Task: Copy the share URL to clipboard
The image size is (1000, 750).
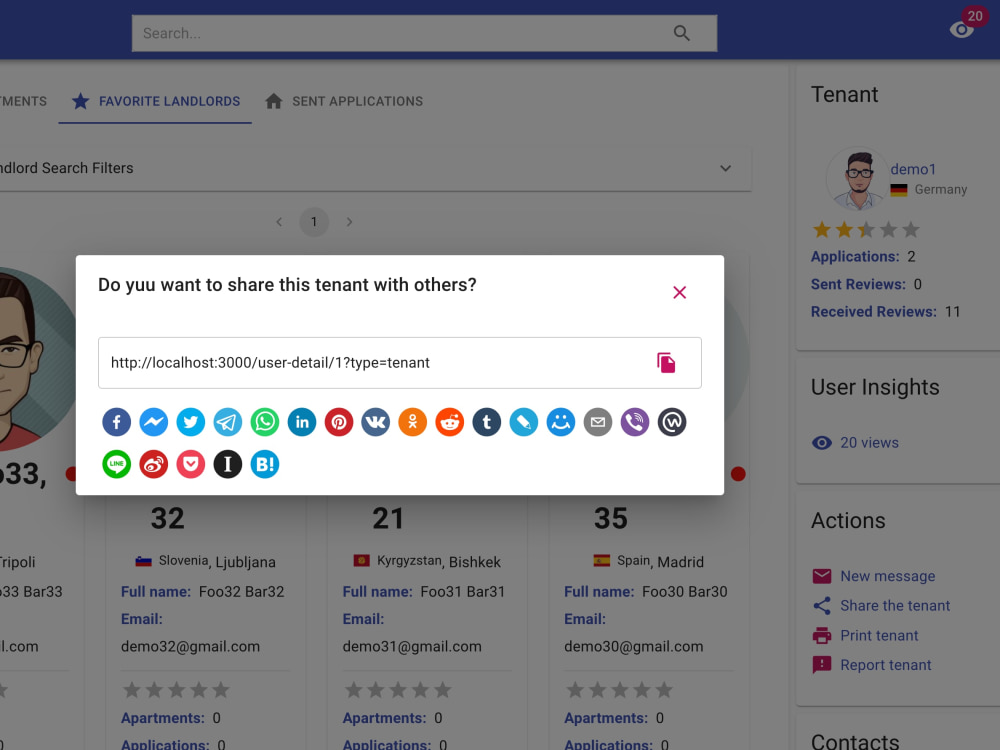Action: [x=666, y=363]
